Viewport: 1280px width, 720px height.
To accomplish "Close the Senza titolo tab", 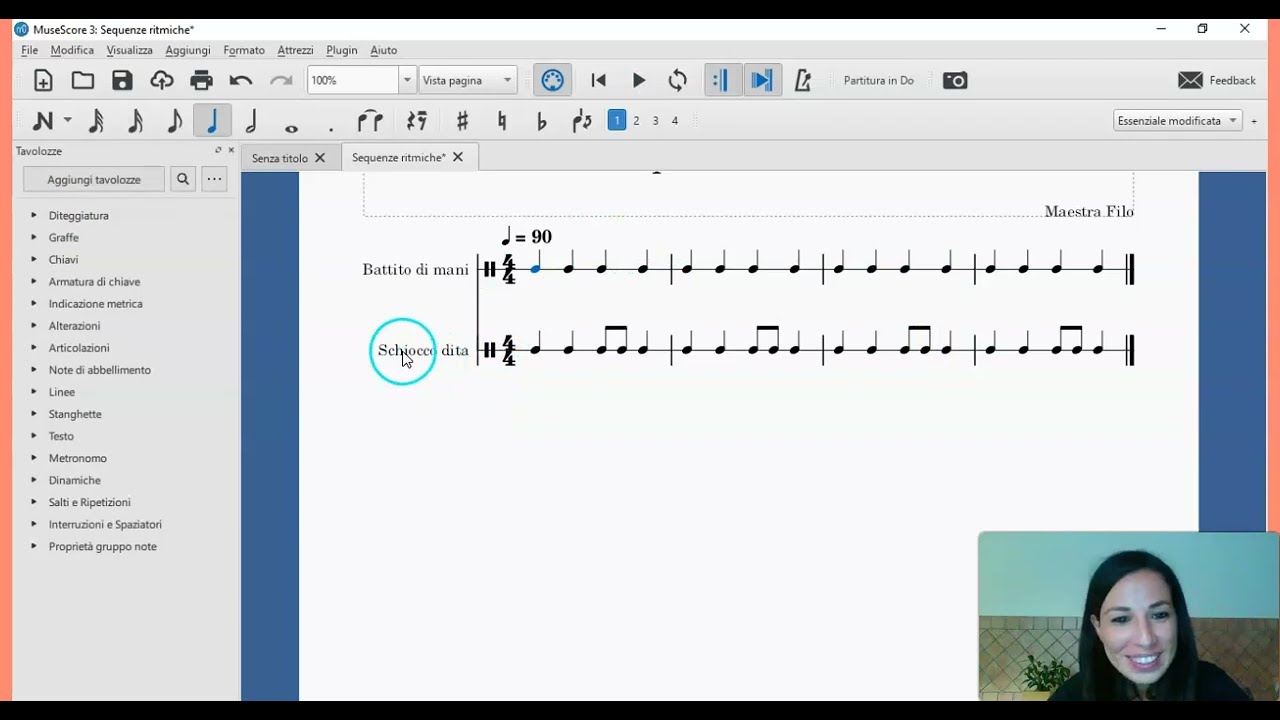I will point(320,158).
